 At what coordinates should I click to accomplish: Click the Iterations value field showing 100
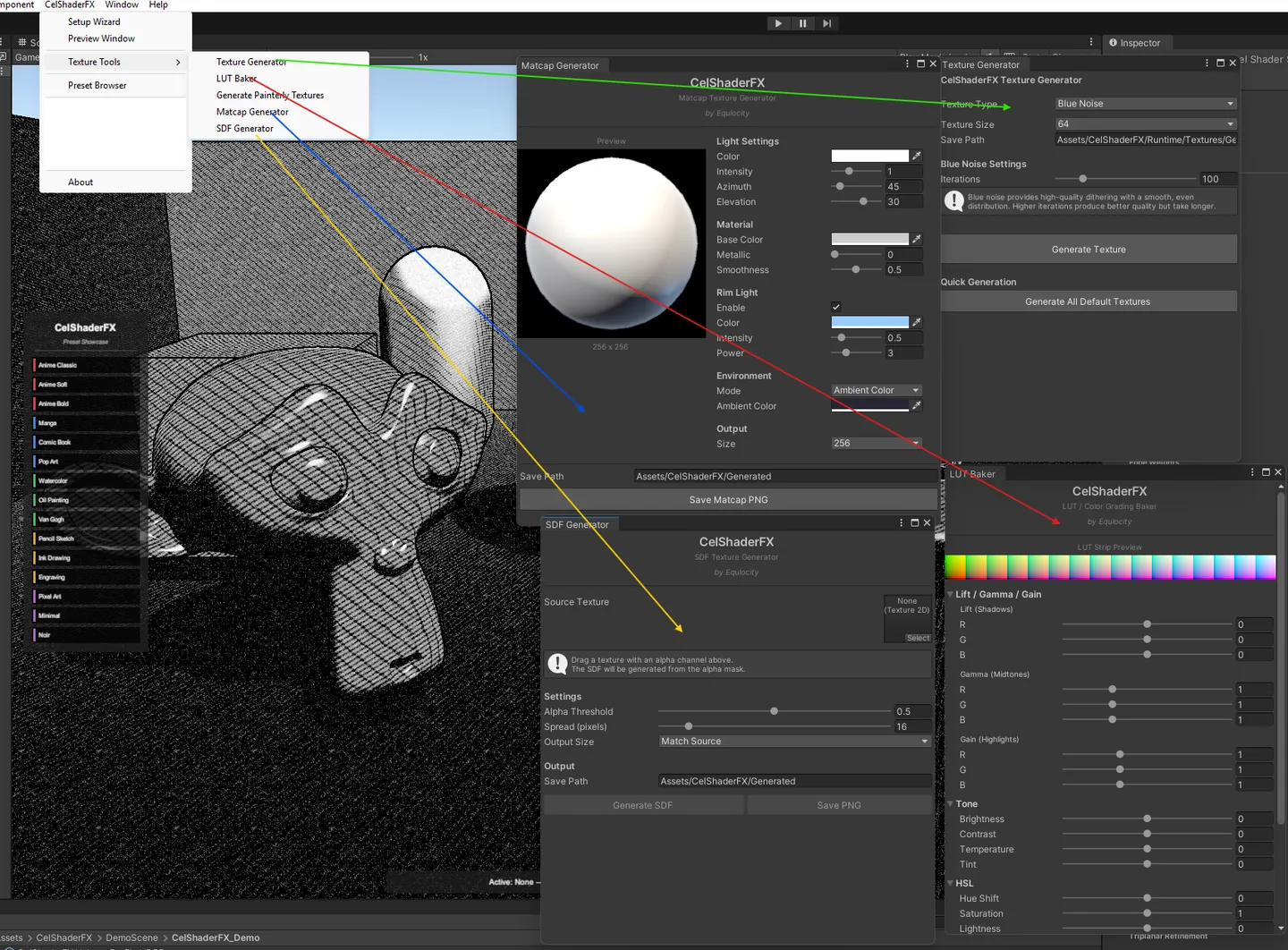[x=1218, y=179]
